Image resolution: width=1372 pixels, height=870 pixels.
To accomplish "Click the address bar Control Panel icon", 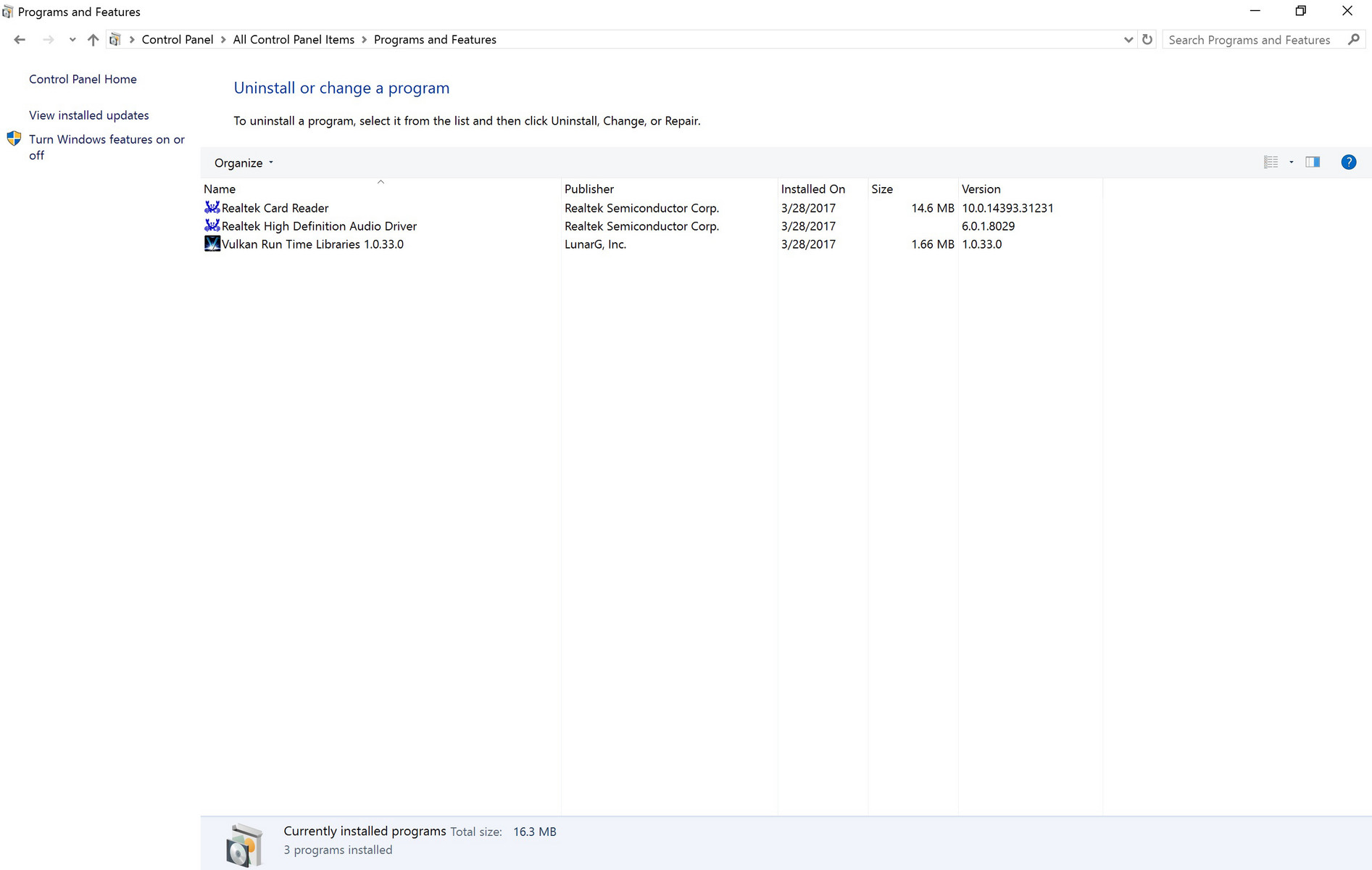I will point(115,40).
